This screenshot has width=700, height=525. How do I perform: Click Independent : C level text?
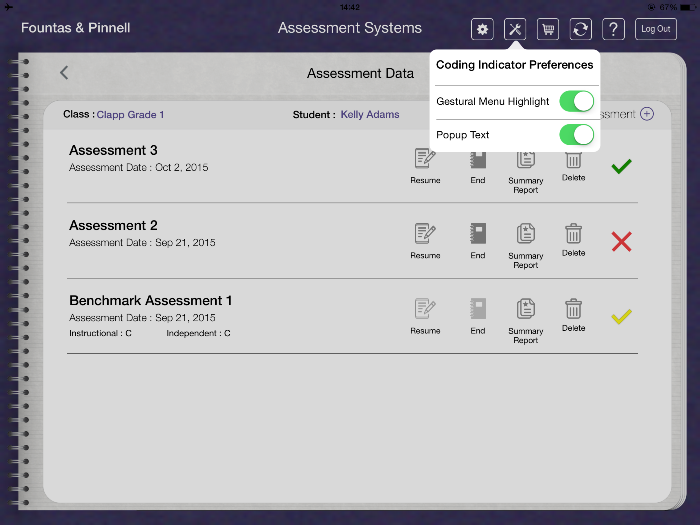(198, 333)
